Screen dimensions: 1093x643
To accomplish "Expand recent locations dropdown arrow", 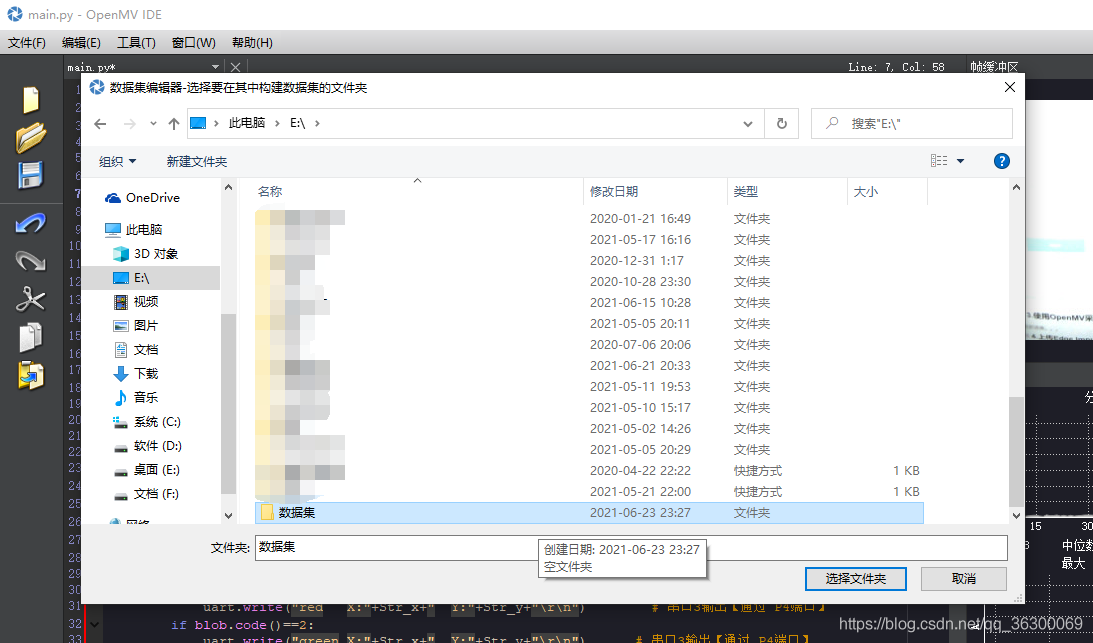I will tap(153, 123).
